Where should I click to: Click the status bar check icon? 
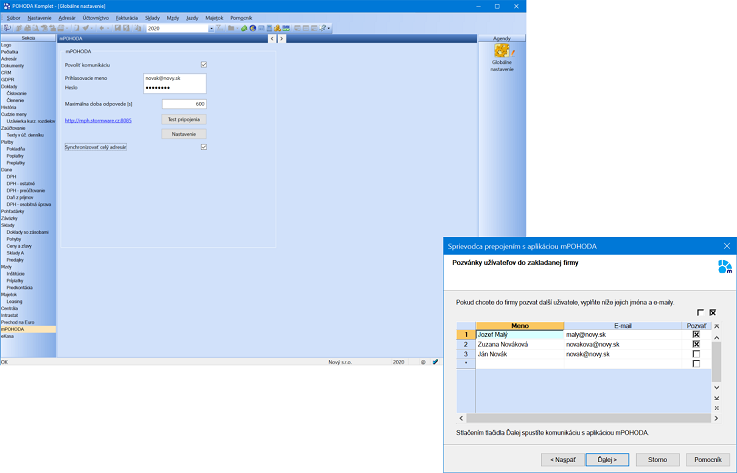(x=435, y=362)
